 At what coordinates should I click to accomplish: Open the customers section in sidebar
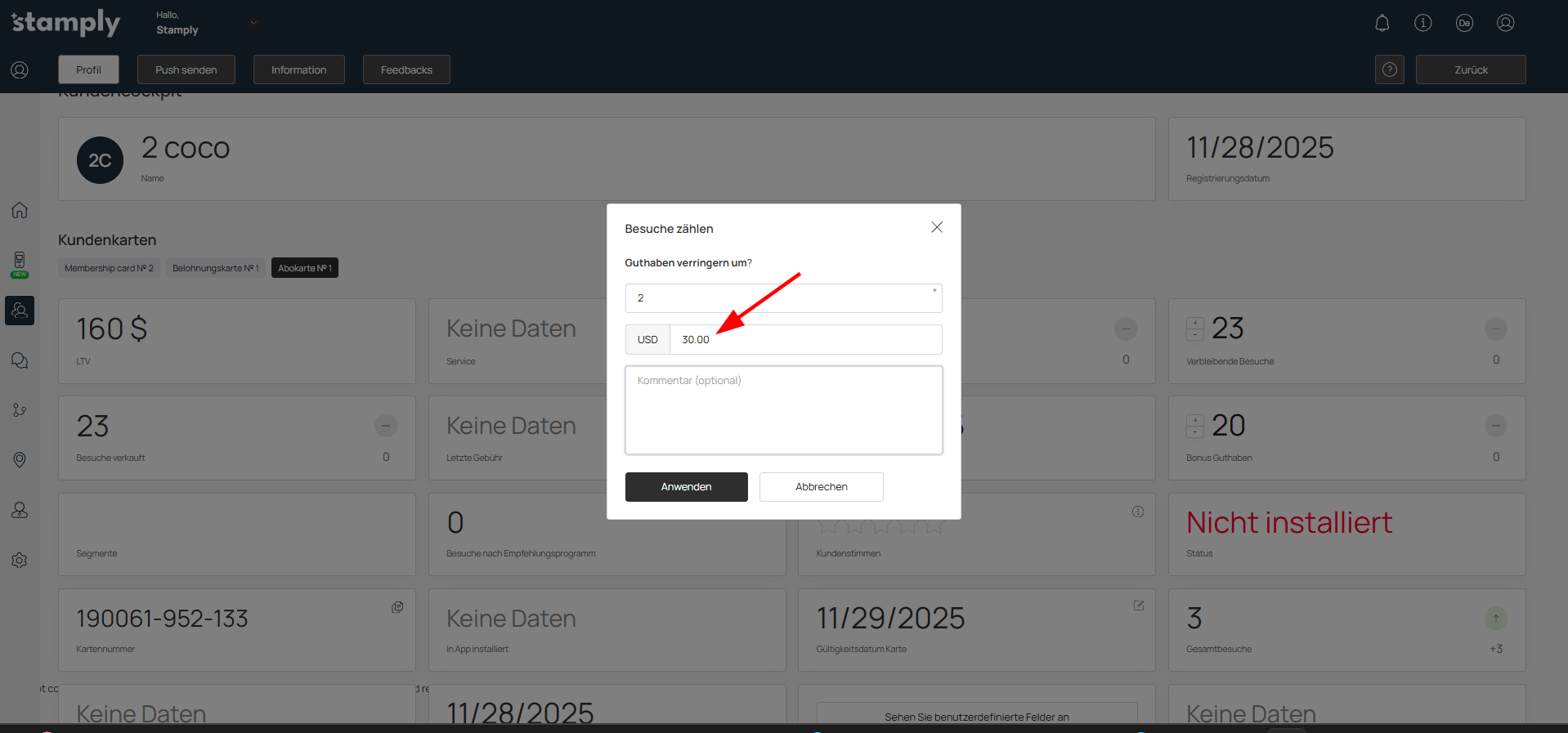click(x=20, y=311)
